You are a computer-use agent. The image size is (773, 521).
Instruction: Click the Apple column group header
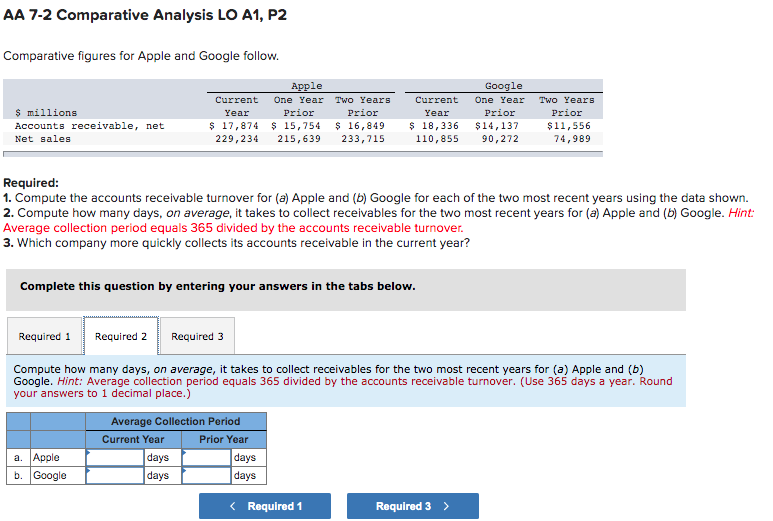(307, 86)
